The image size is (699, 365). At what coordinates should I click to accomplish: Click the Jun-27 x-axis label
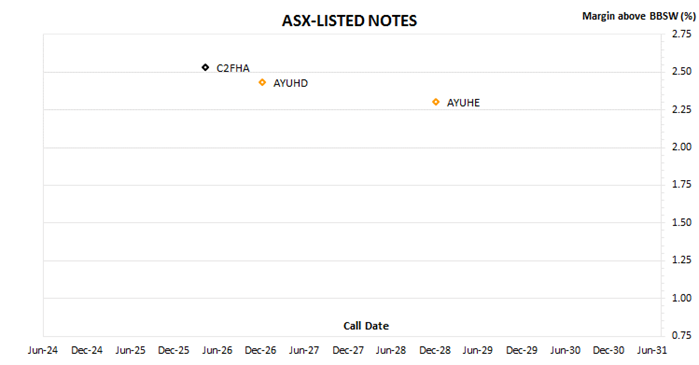[304, 350]
